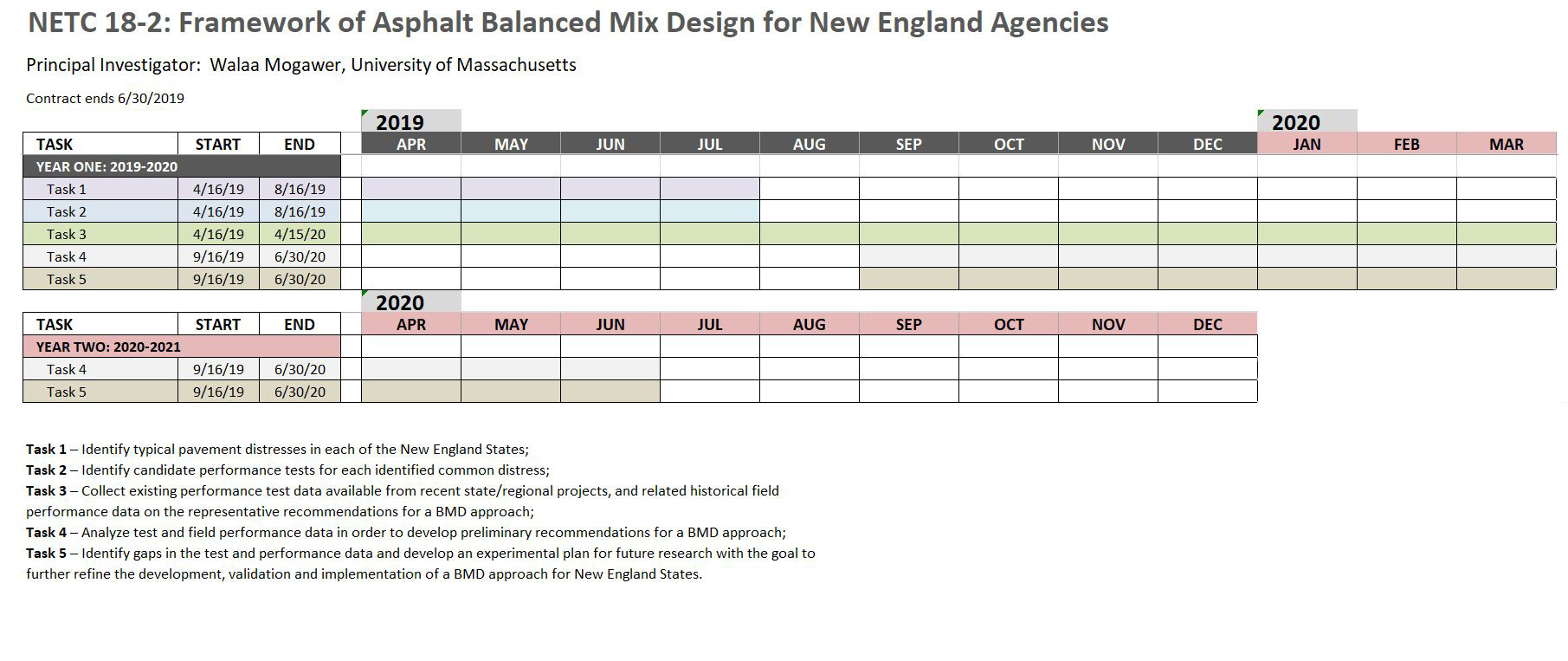
Task: Click the 'YEAR TWO: 2020-2021' section row
Action: (182, 347)
